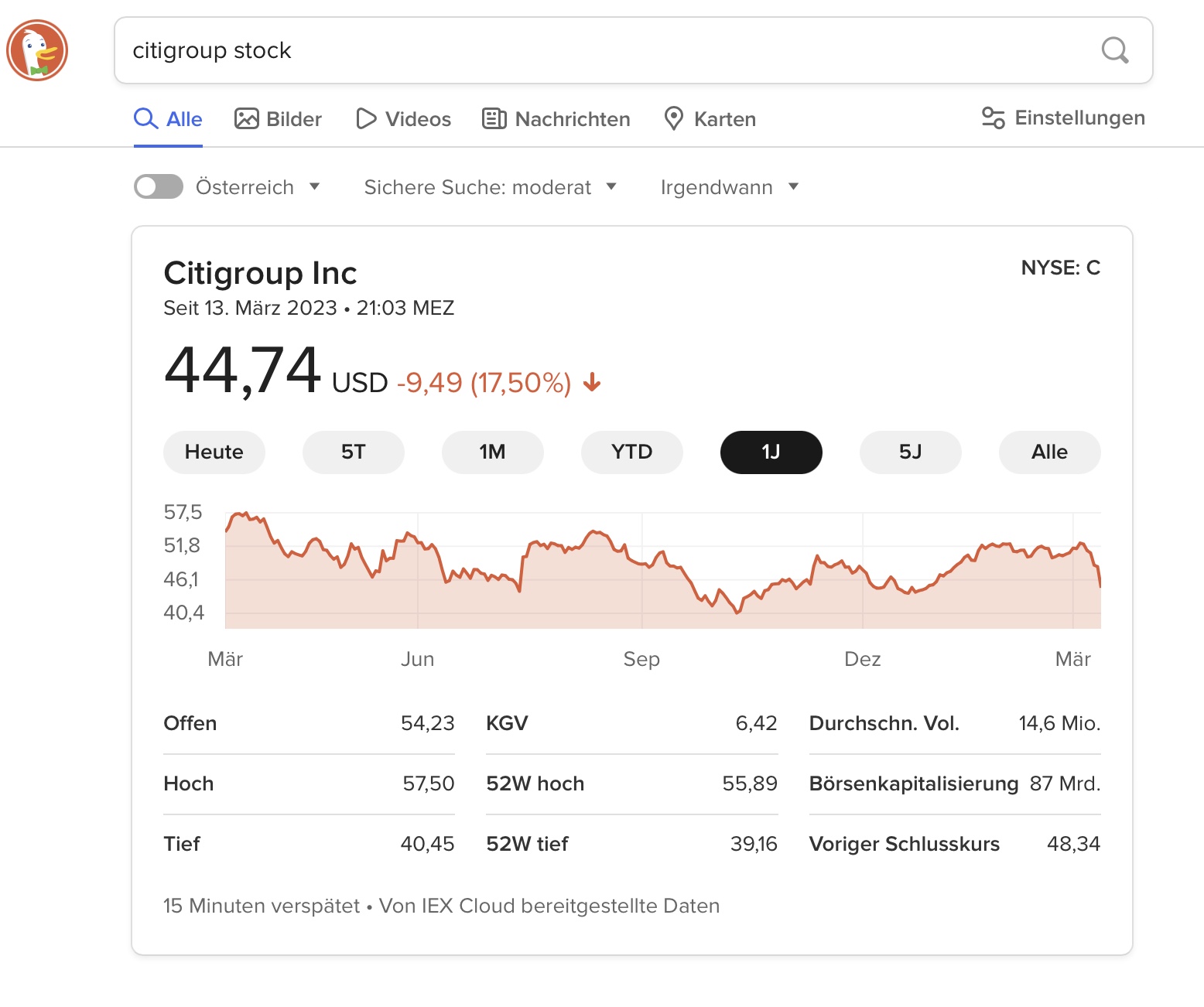
Task: Expand the Irgendwann time filter dropdown
Action: pos(729,187)
